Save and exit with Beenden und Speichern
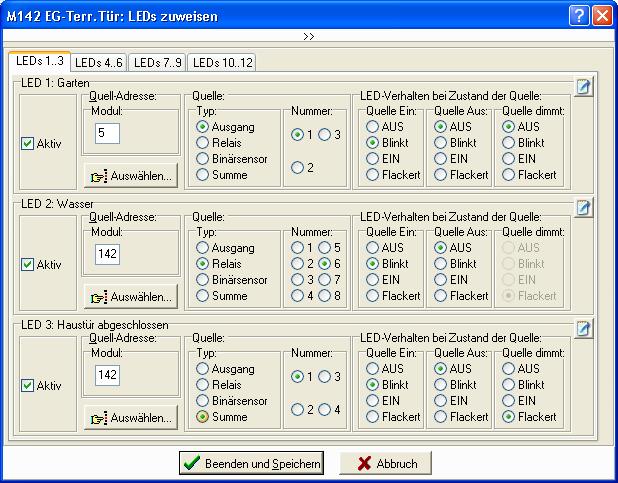Viewport: 618px width, 483px height. pos(251,463)
